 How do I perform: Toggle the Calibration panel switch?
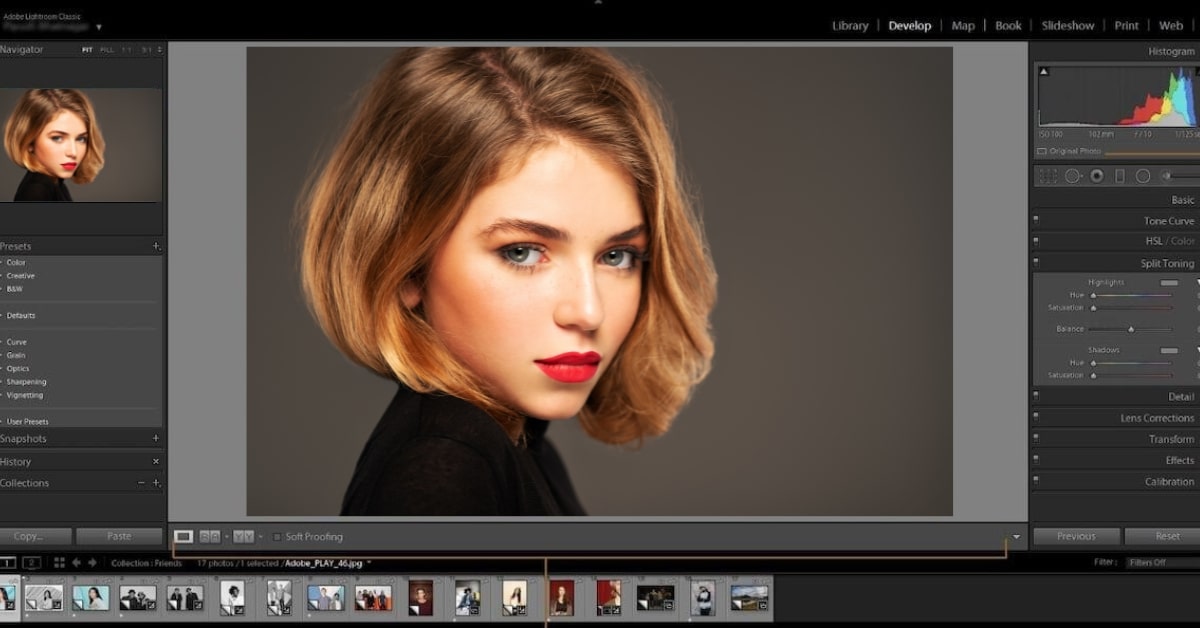click(x=1036, y=481)
